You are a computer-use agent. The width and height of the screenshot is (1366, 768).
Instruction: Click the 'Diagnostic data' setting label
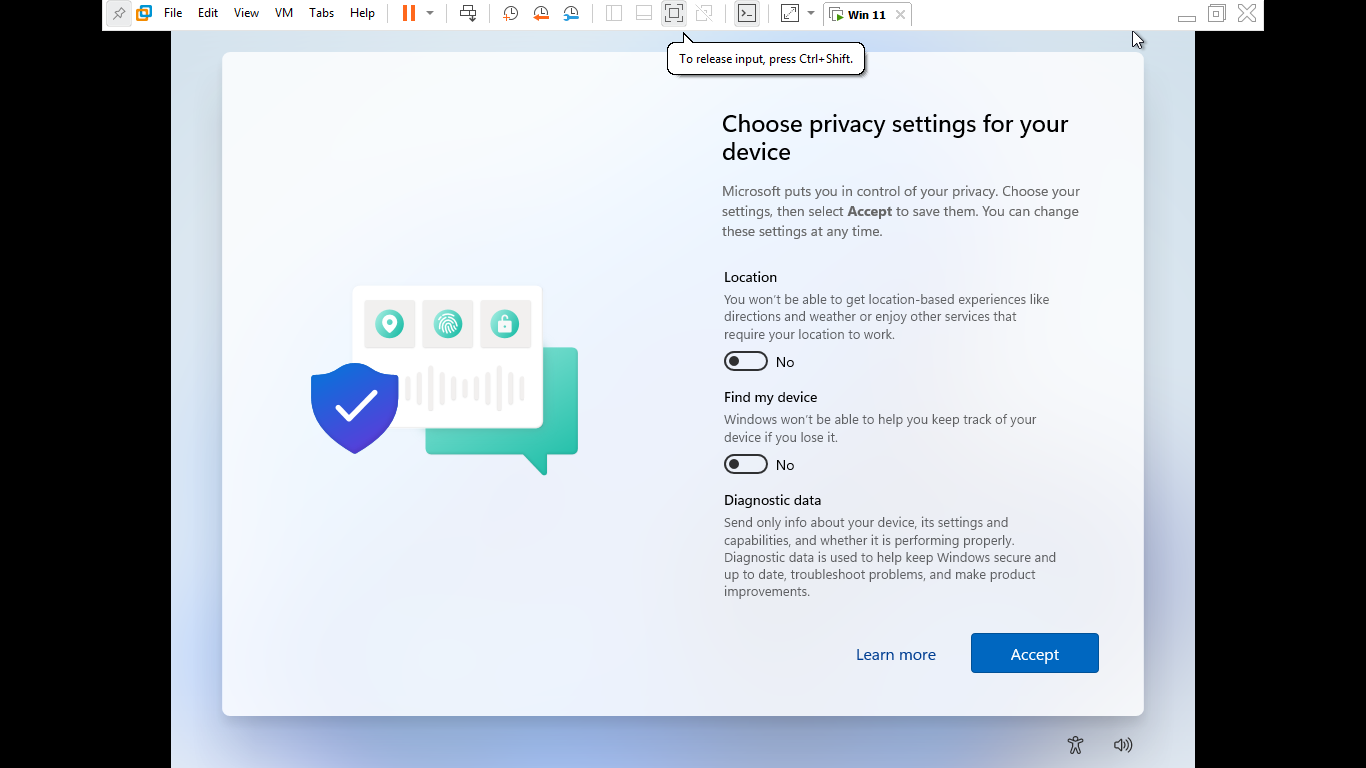(772, 500)
